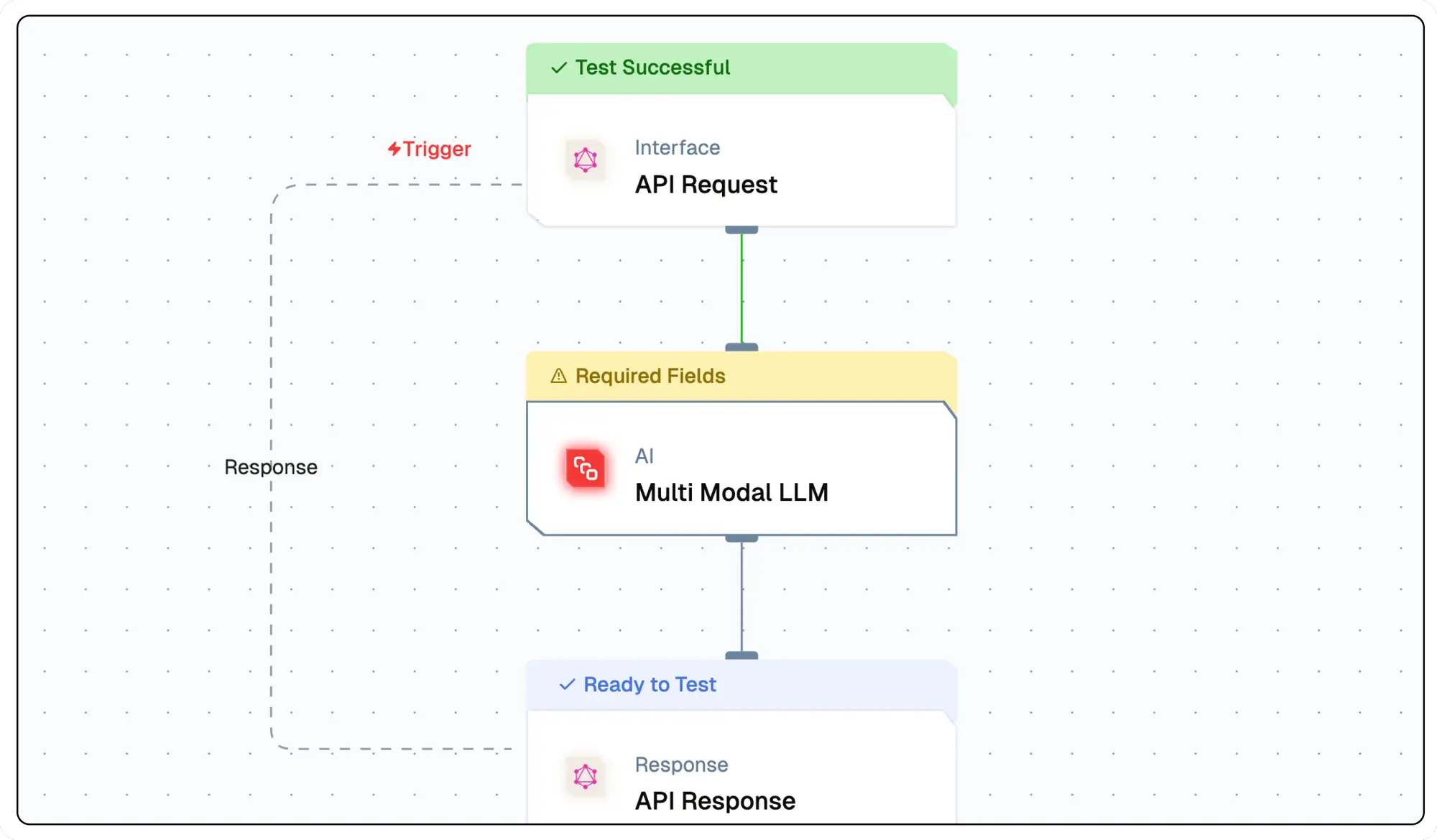Click the green connector line between nodes
Image resolution: width=1437 pixels, height=840 pixels.
point(741,287)
